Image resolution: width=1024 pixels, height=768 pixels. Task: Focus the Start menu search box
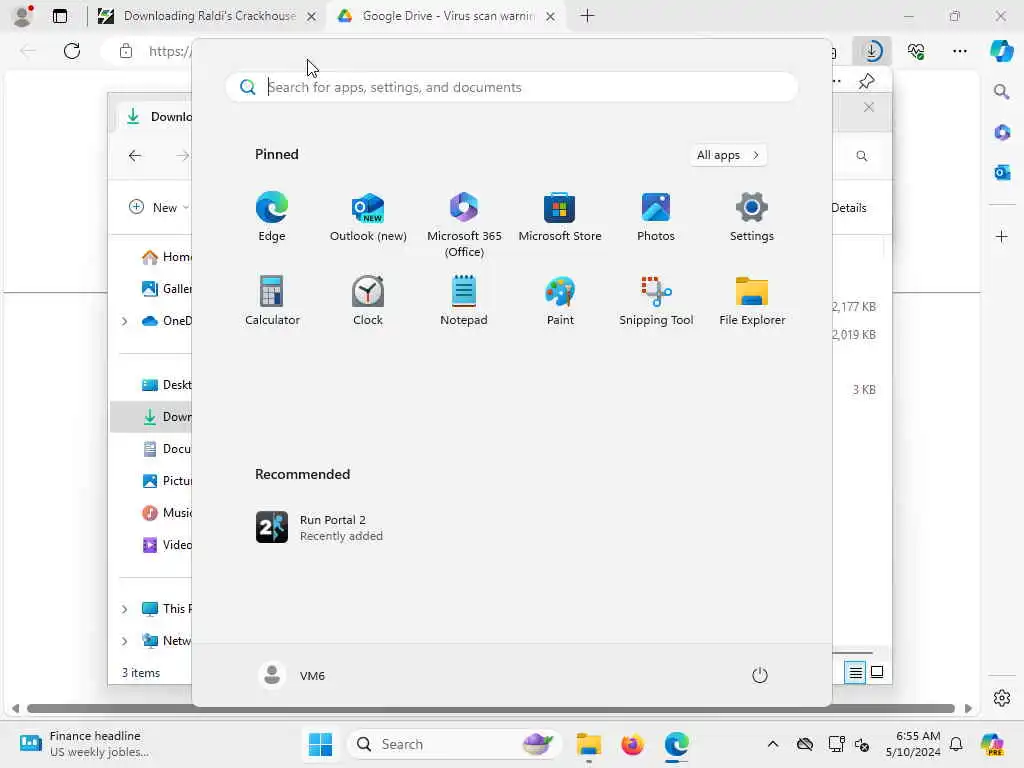(512, 87)
